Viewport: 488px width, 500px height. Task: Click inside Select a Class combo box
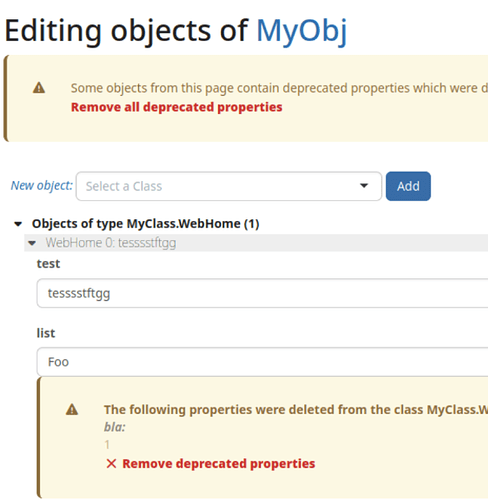(x=229, y=186)
